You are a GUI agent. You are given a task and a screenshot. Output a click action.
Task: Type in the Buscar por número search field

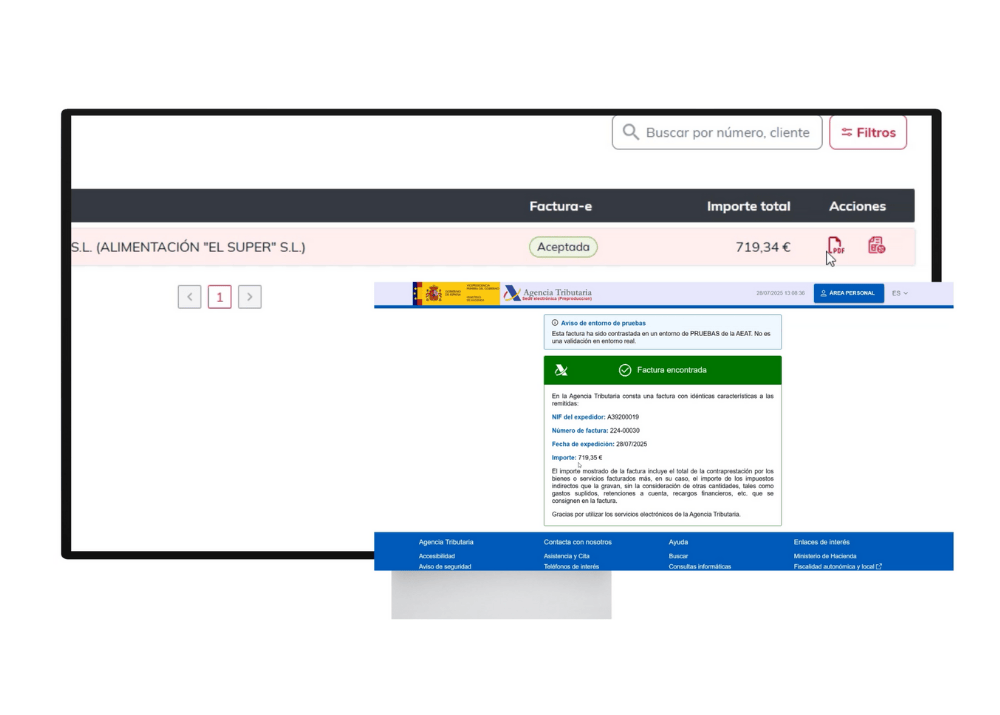click(x=727, y=132)
